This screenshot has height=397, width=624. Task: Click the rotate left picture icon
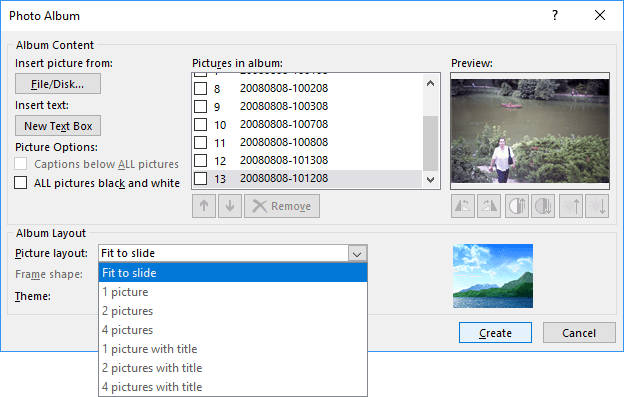(x=462, y=206)
